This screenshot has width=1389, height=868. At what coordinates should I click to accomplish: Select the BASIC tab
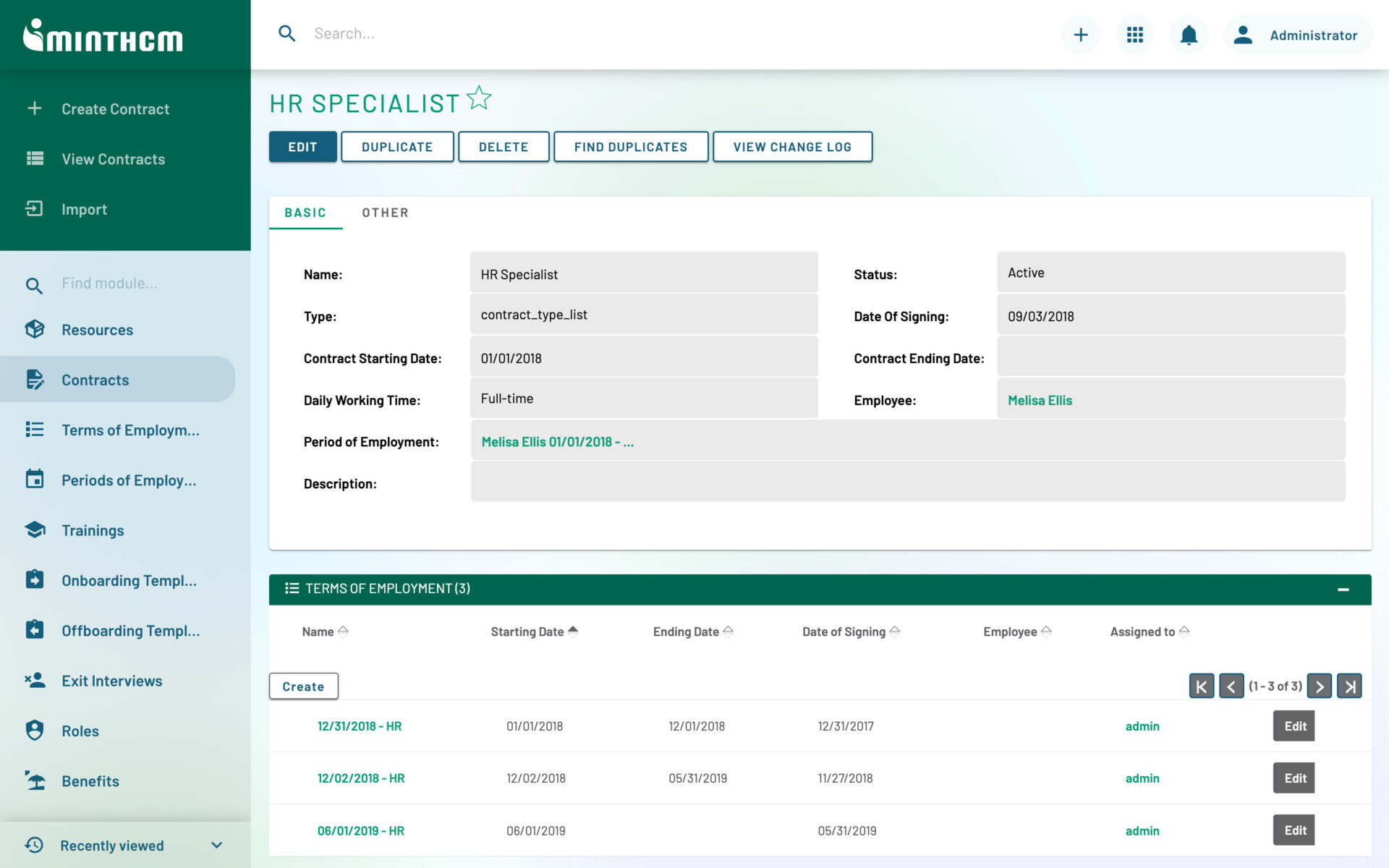pyautogui.click(x=305, y=212)
